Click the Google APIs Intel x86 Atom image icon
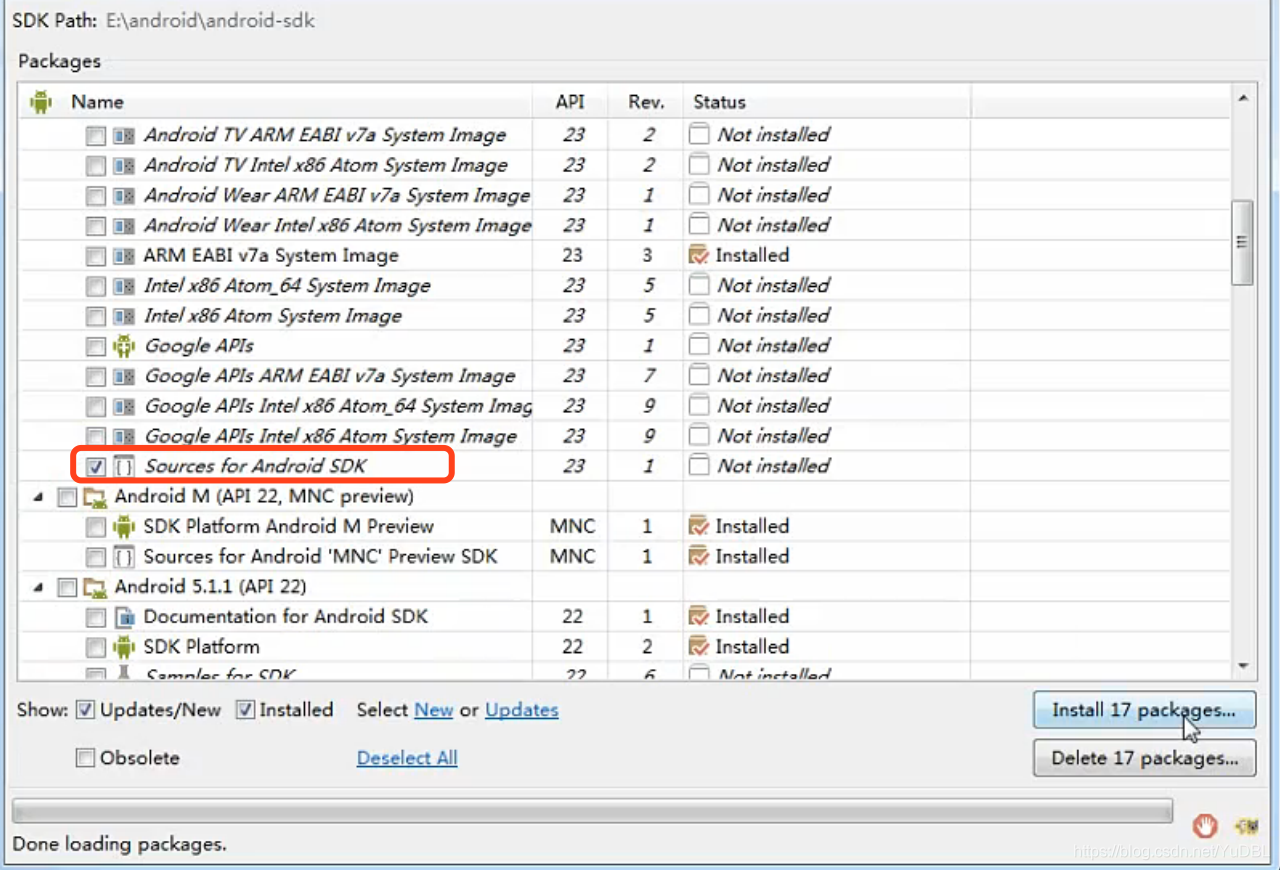The image size is (1280, 870). tap(124, 436)
